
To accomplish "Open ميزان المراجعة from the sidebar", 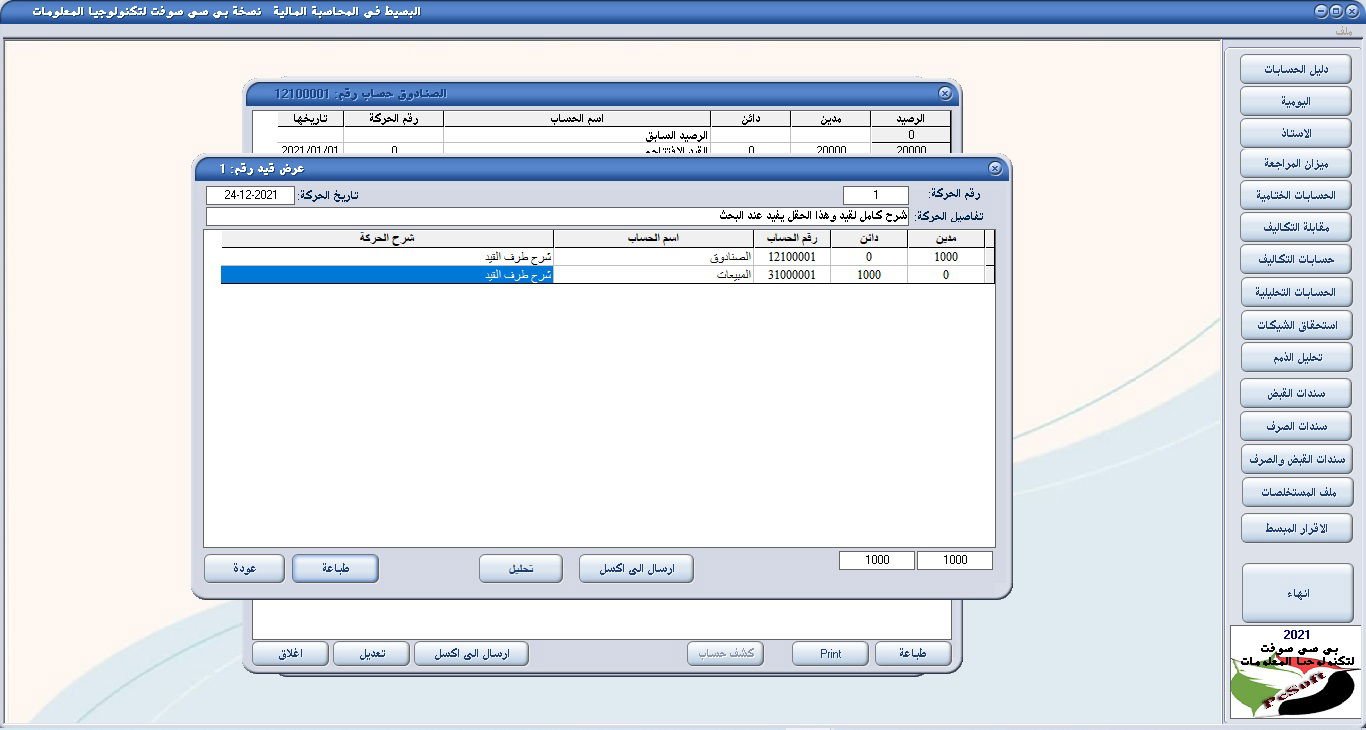I will pos(1295,163).
